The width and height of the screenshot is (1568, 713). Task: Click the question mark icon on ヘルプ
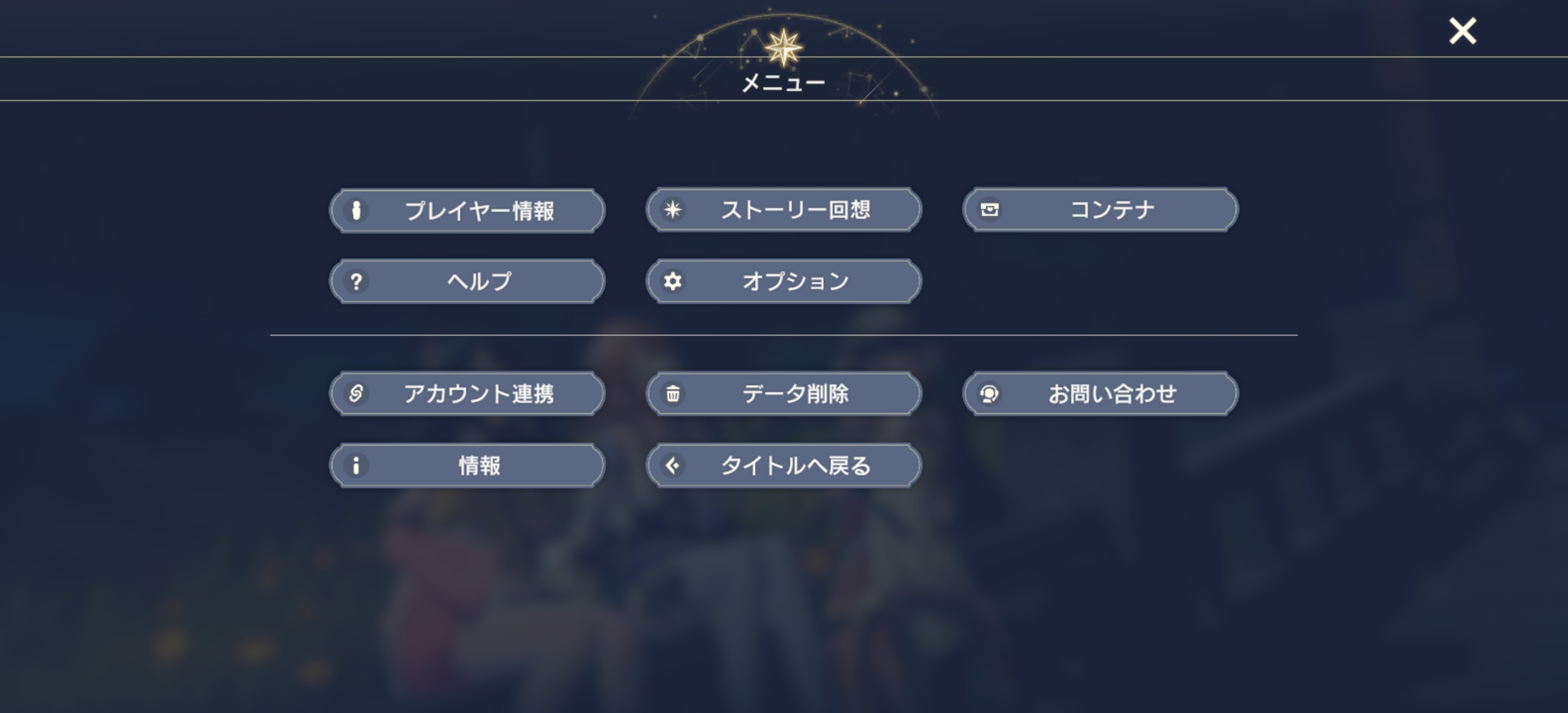[357, 281]
